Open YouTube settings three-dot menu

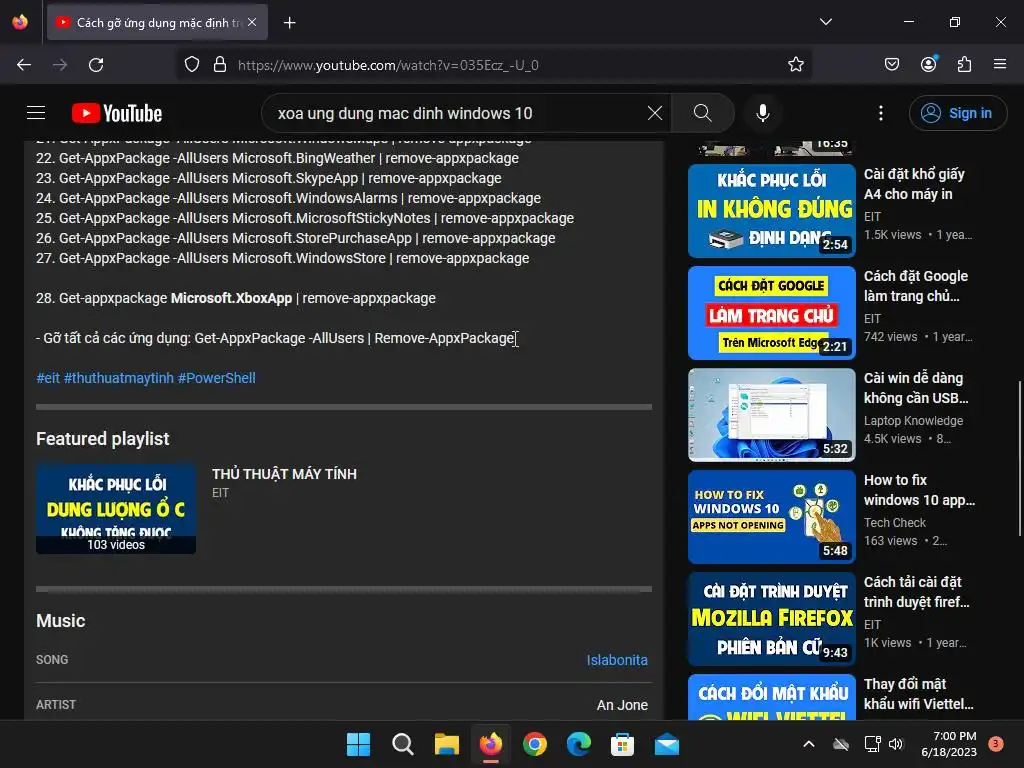[880, 113]
